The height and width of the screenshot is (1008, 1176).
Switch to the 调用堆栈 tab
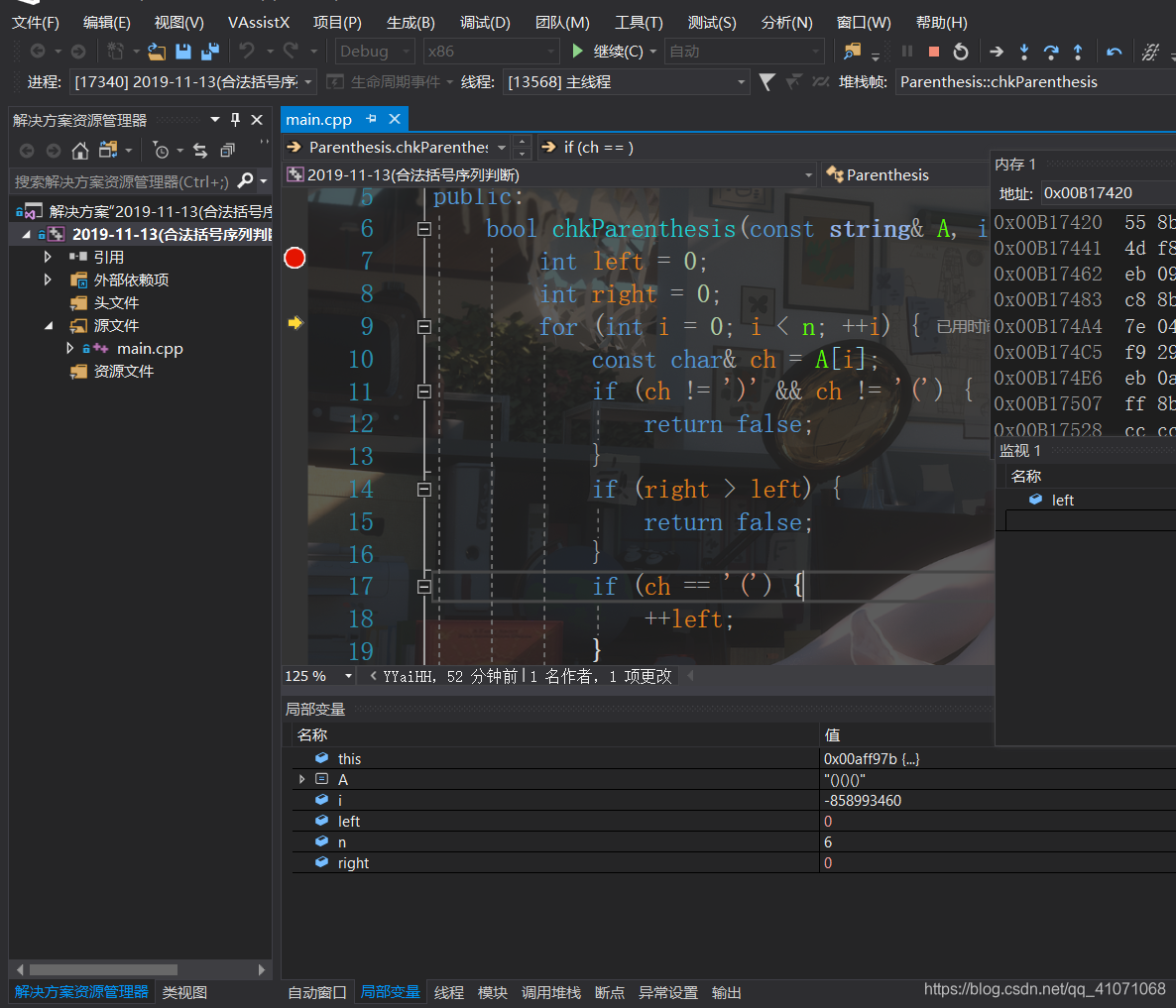click(x=550, y=992)
